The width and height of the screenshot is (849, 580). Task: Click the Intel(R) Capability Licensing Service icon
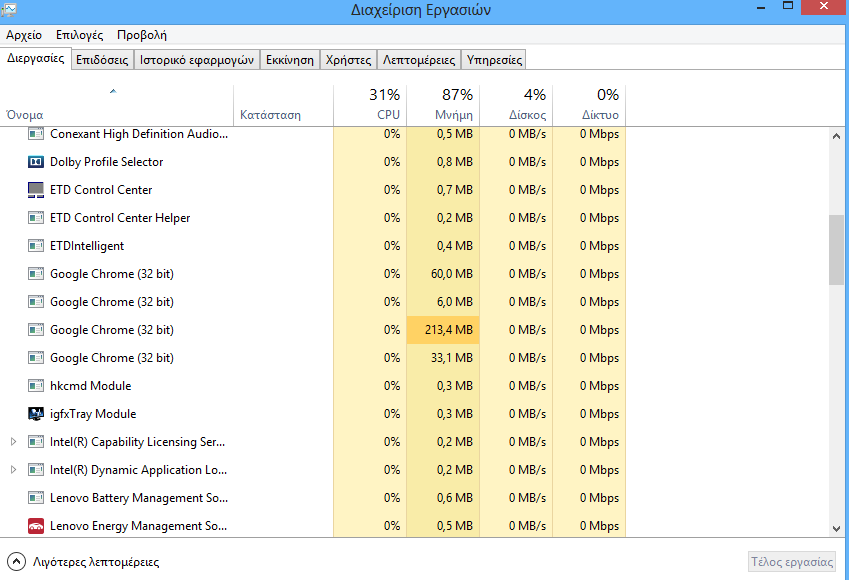pos(36,442)
